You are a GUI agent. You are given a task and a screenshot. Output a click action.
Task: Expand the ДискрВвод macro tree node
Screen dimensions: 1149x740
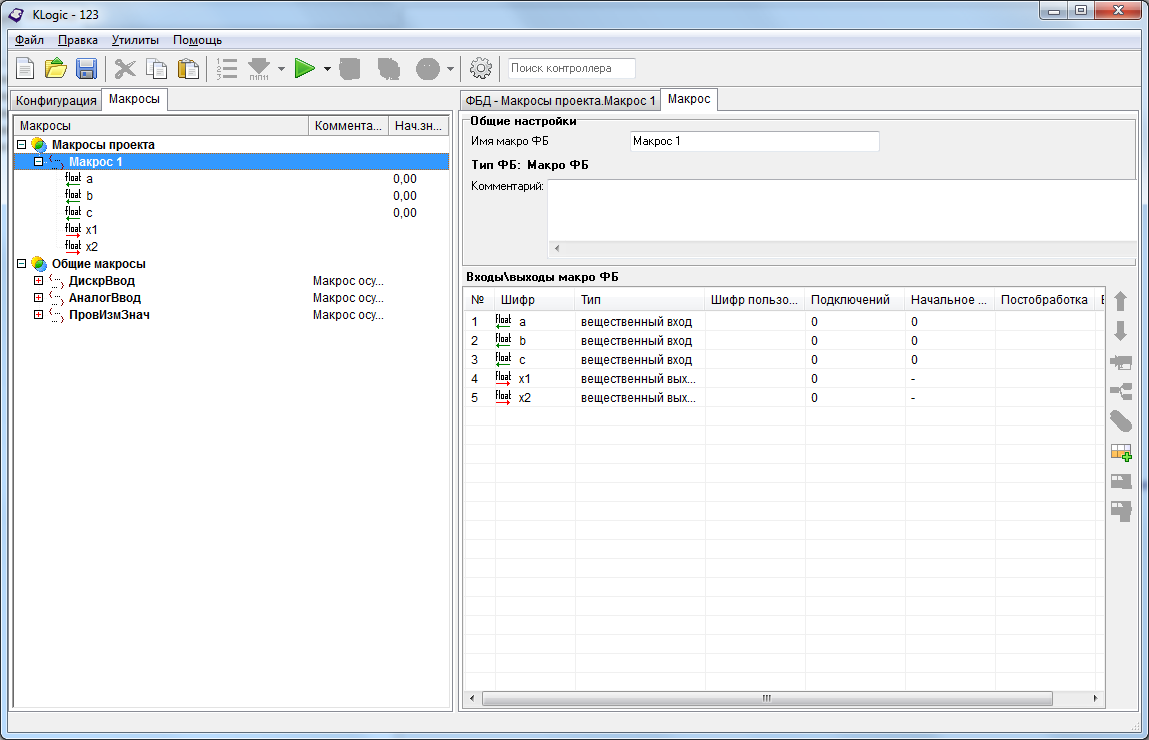[38, 281]
